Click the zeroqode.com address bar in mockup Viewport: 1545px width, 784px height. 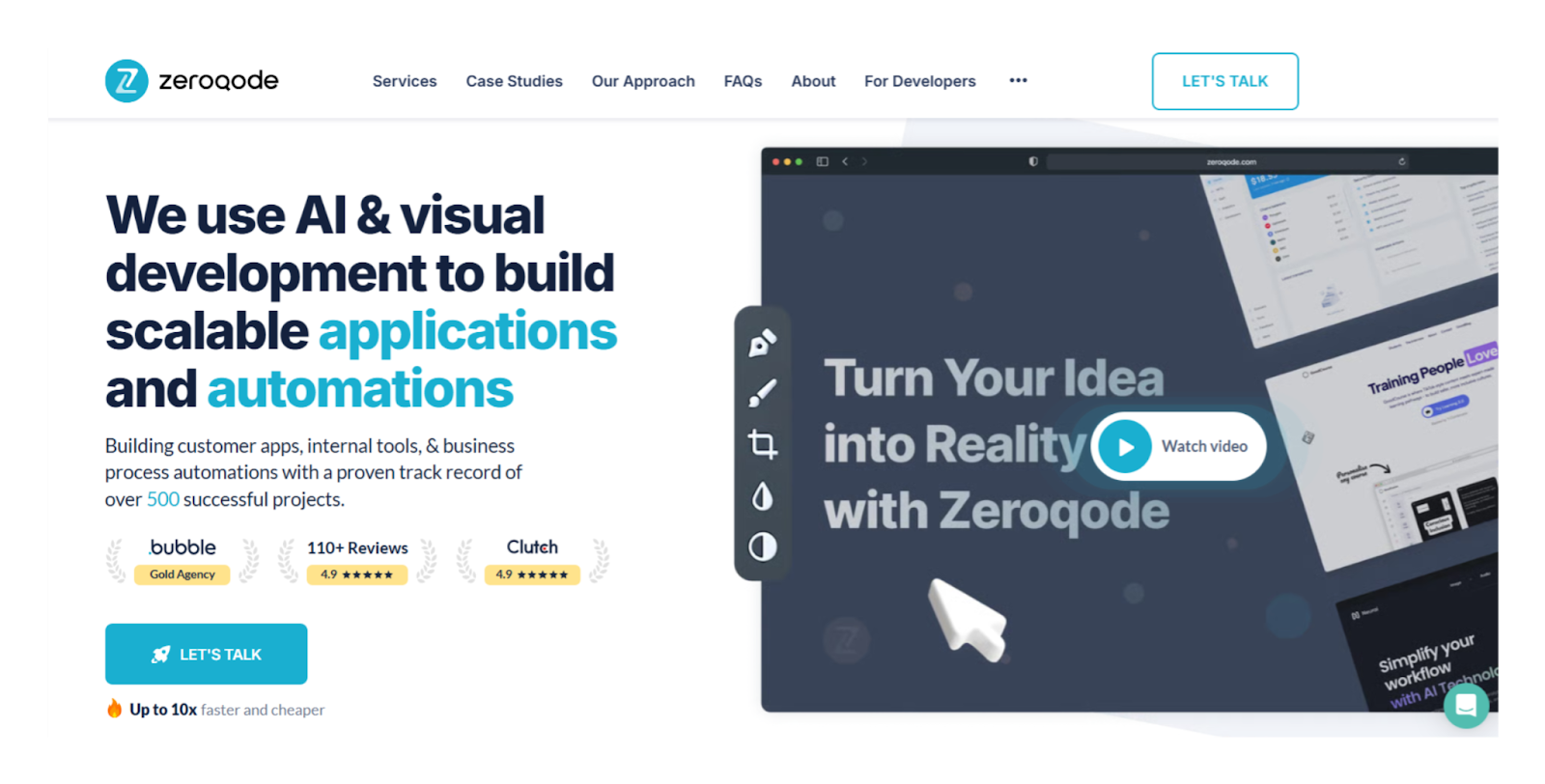[1228, 161]
